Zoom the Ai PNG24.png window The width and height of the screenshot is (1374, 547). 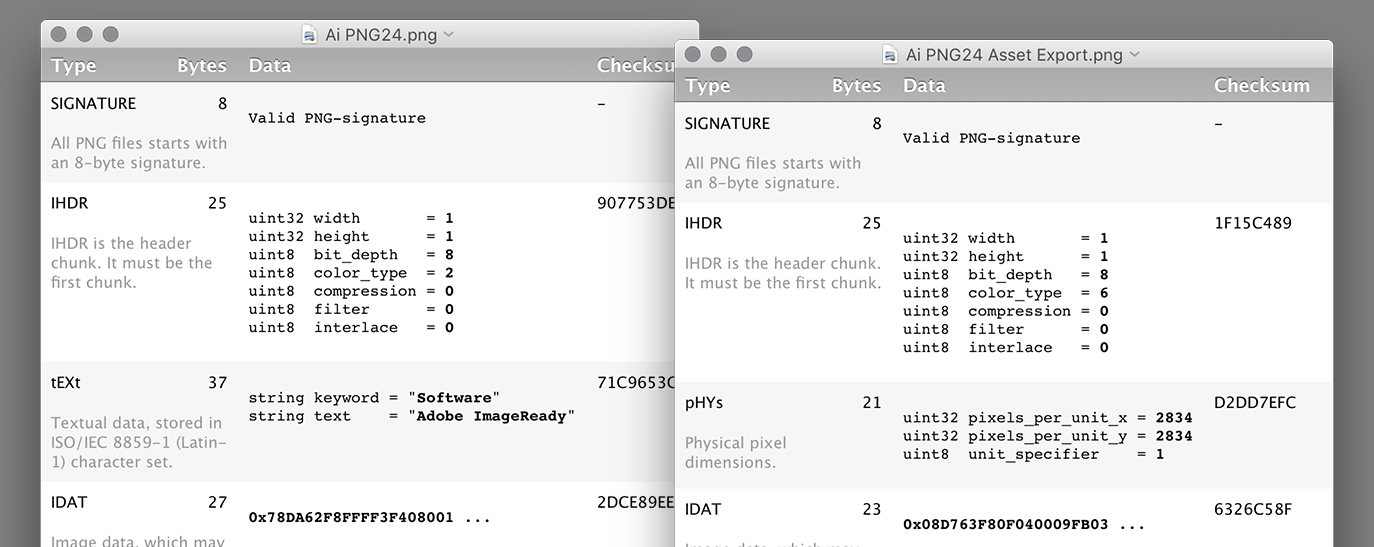coord(111,34)
